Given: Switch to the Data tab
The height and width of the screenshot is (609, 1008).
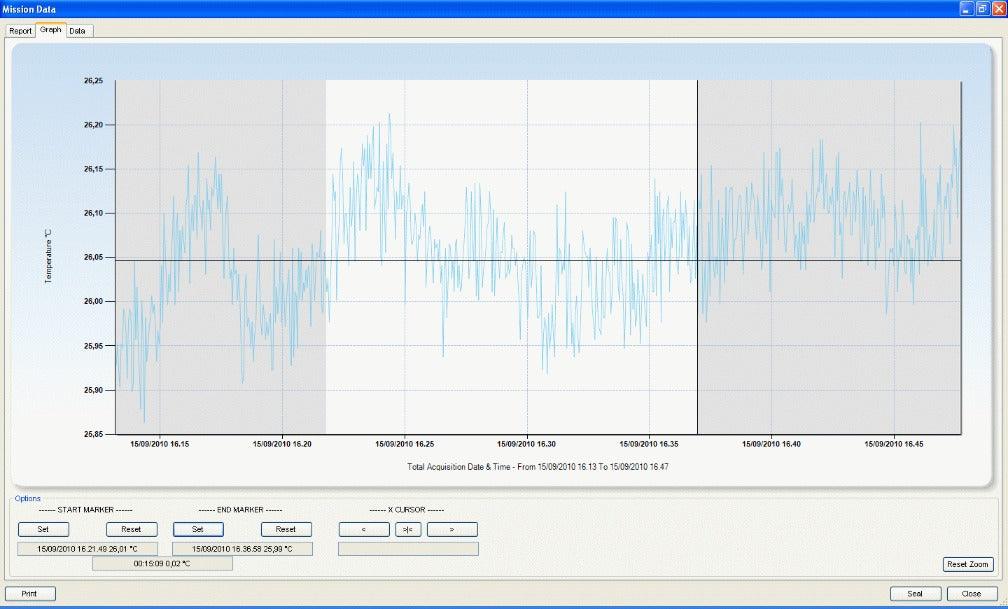Looking at the screenshot, I should click(x=76, y=30).
